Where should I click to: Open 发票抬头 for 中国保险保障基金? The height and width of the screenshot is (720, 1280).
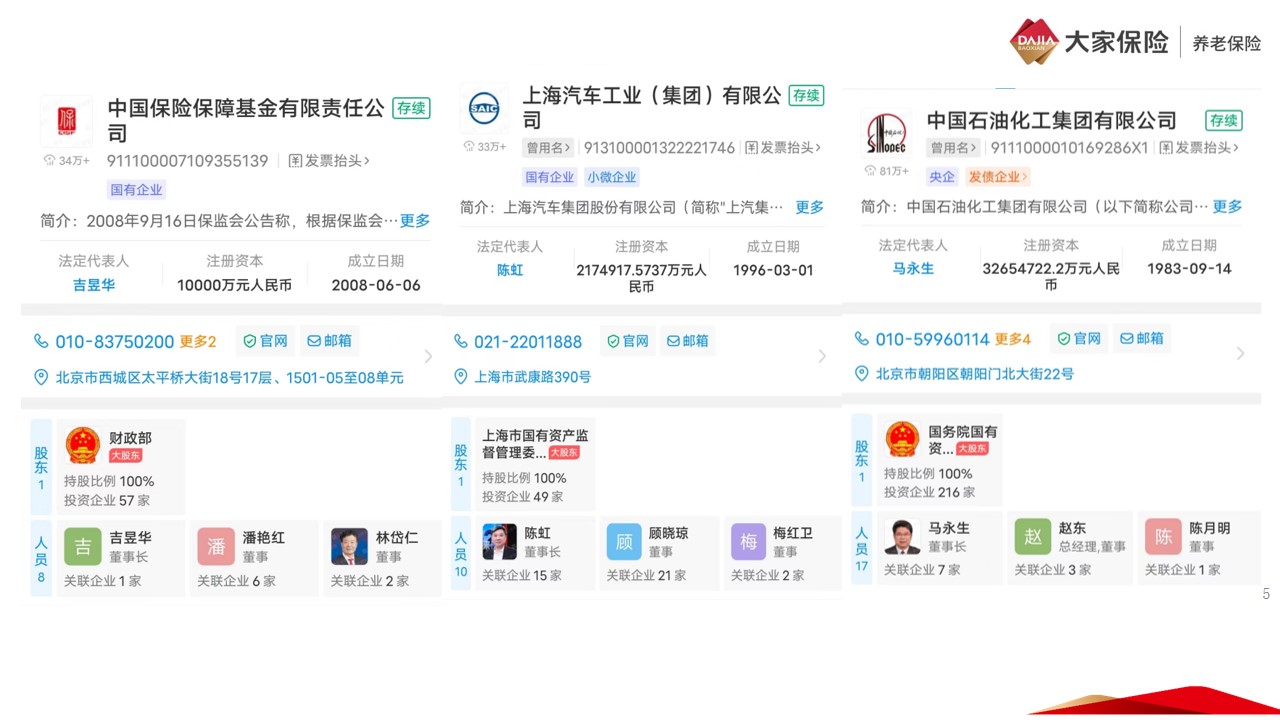pos(329,160)
